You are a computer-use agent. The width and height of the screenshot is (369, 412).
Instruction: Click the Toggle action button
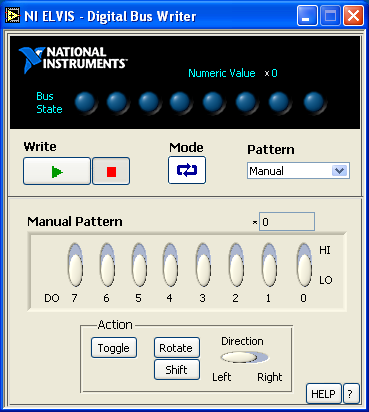pos(114,348)
